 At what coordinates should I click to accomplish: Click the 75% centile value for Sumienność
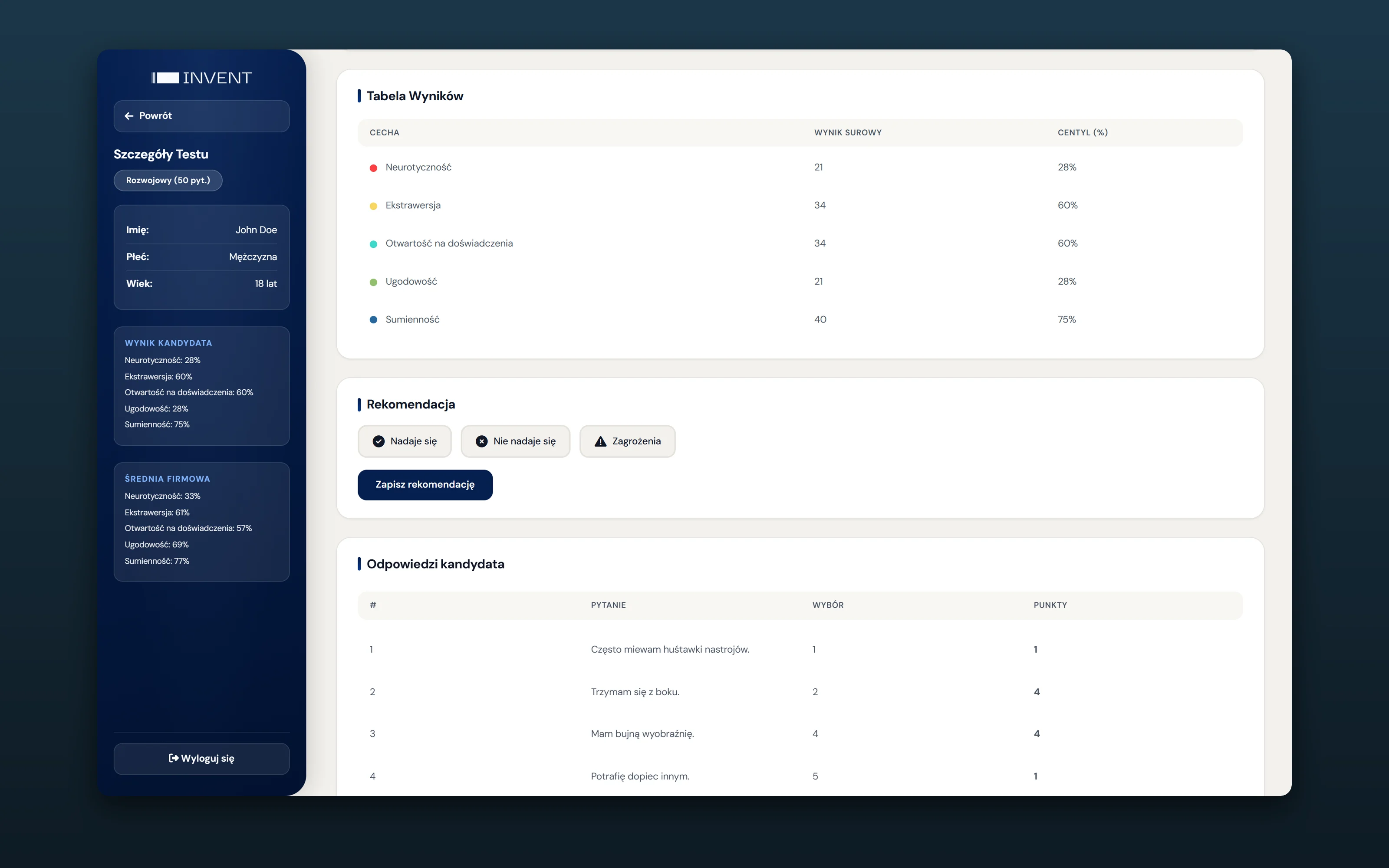[x=1066, y=319]
